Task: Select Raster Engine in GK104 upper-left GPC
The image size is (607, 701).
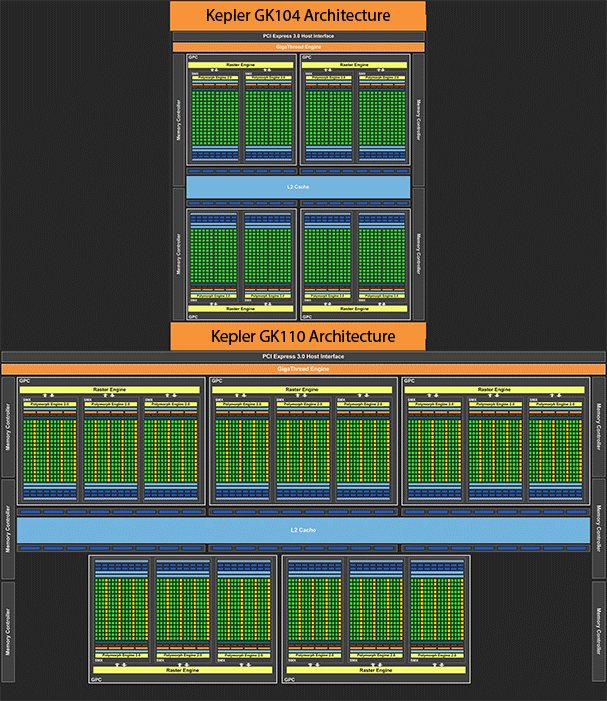Action: click(x=240, y=65)
